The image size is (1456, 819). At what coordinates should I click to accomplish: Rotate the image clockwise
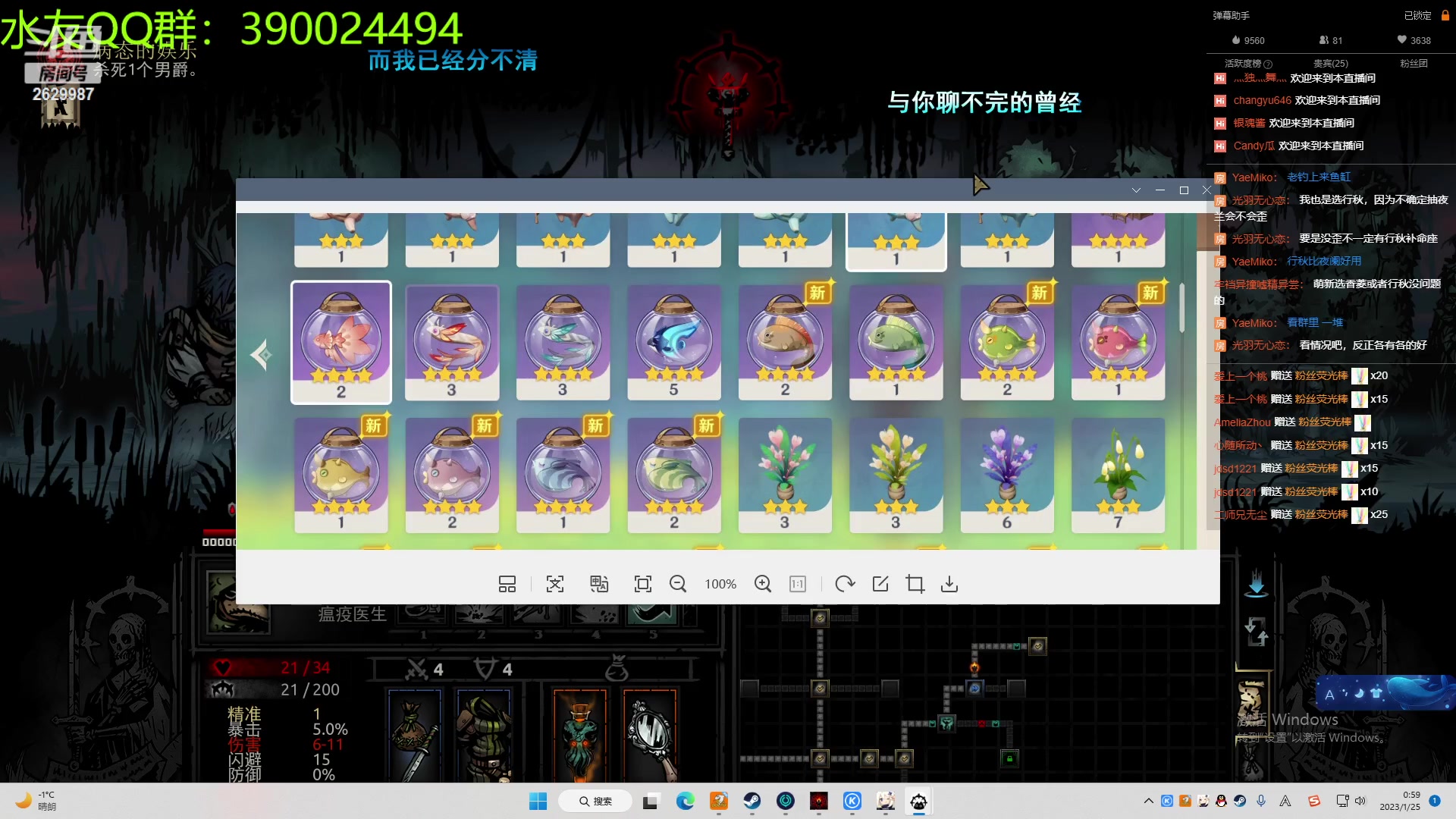[x=845, y=584]
